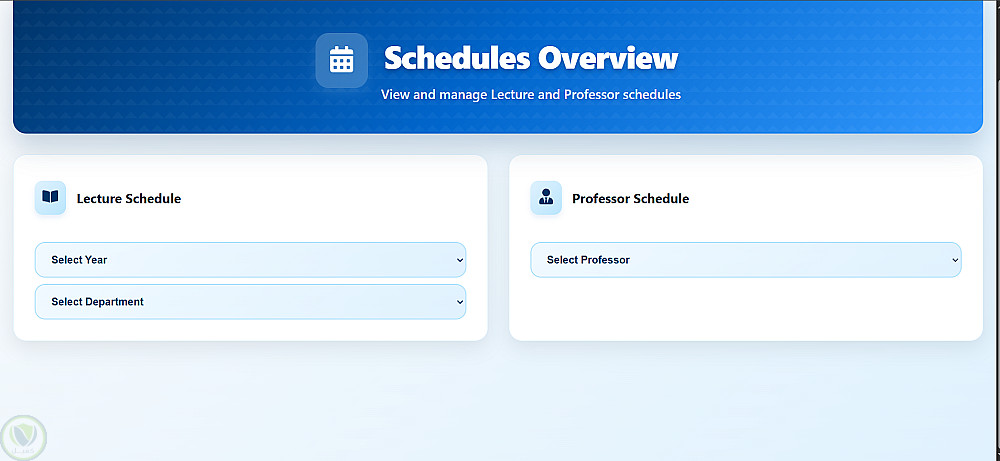Image resolution: width=1000 pixels, height=461 pixels.
Task: Click the person icon beside Professor Schedule
Action: tap(546, 197)
